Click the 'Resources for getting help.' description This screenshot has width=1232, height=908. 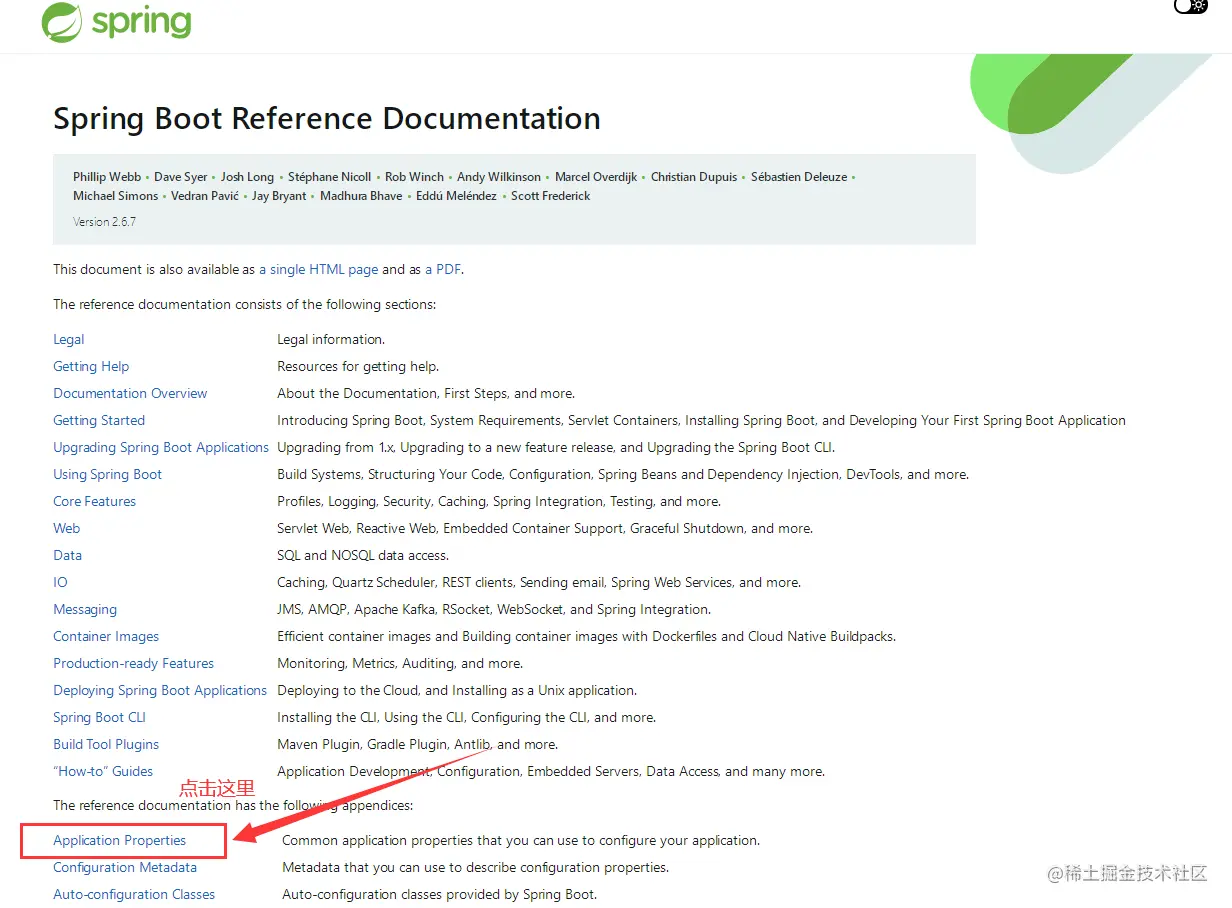point(358,367)
